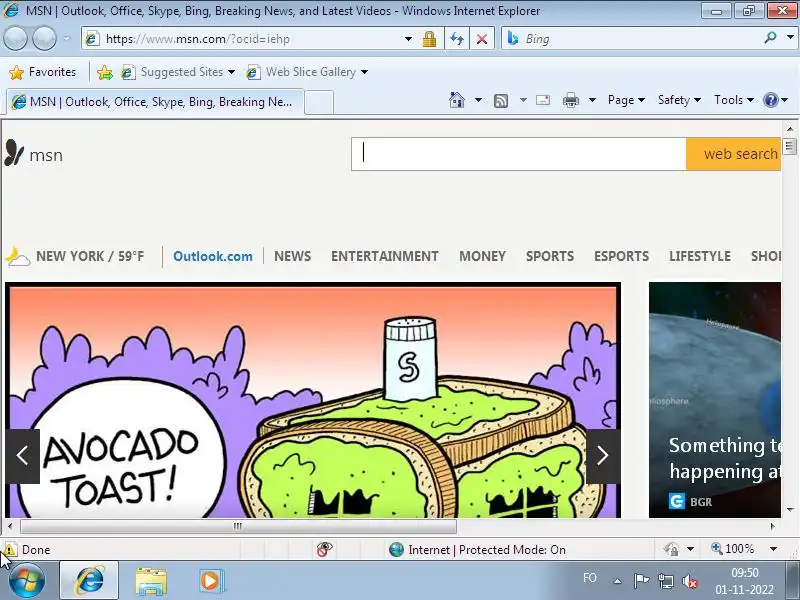Click the security lock icon
The width and height of the screenshot is (800, 600).
(429, 39)
